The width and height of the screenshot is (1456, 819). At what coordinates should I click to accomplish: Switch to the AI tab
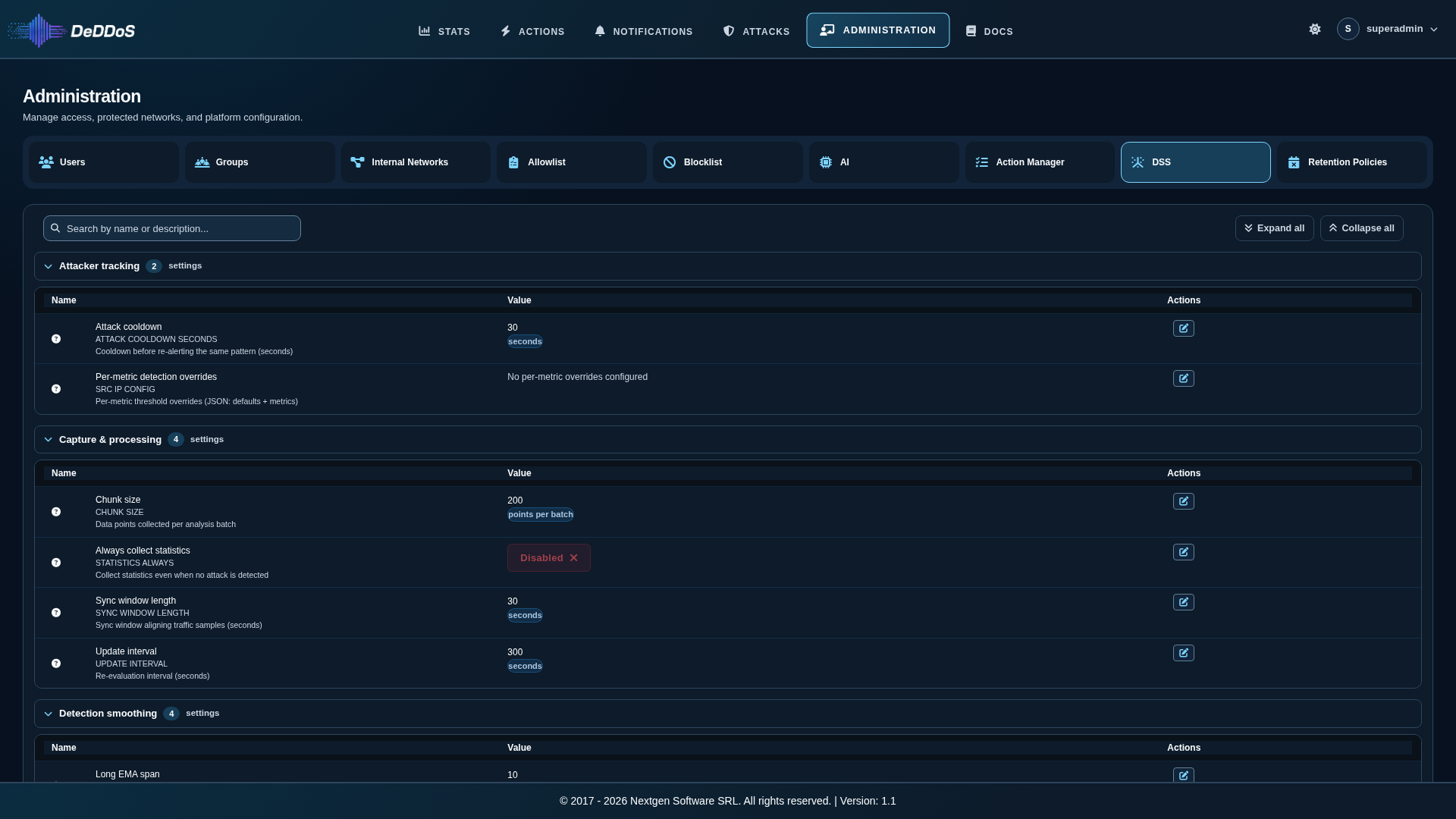pos(884,162)
